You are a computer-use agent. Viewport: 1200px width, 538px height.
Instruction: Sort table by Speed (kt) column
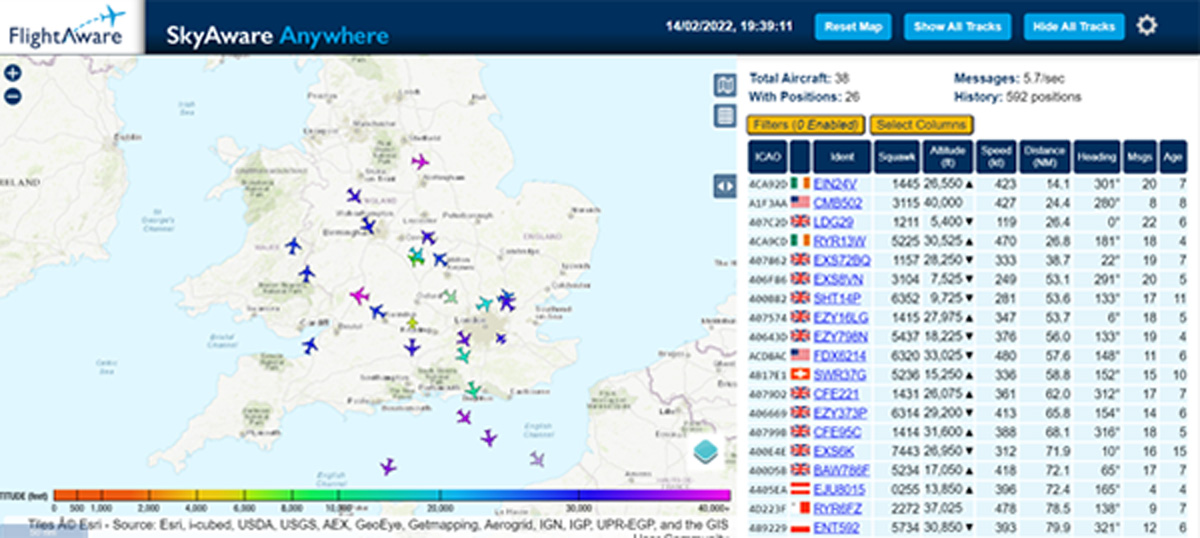coord(996,157)
